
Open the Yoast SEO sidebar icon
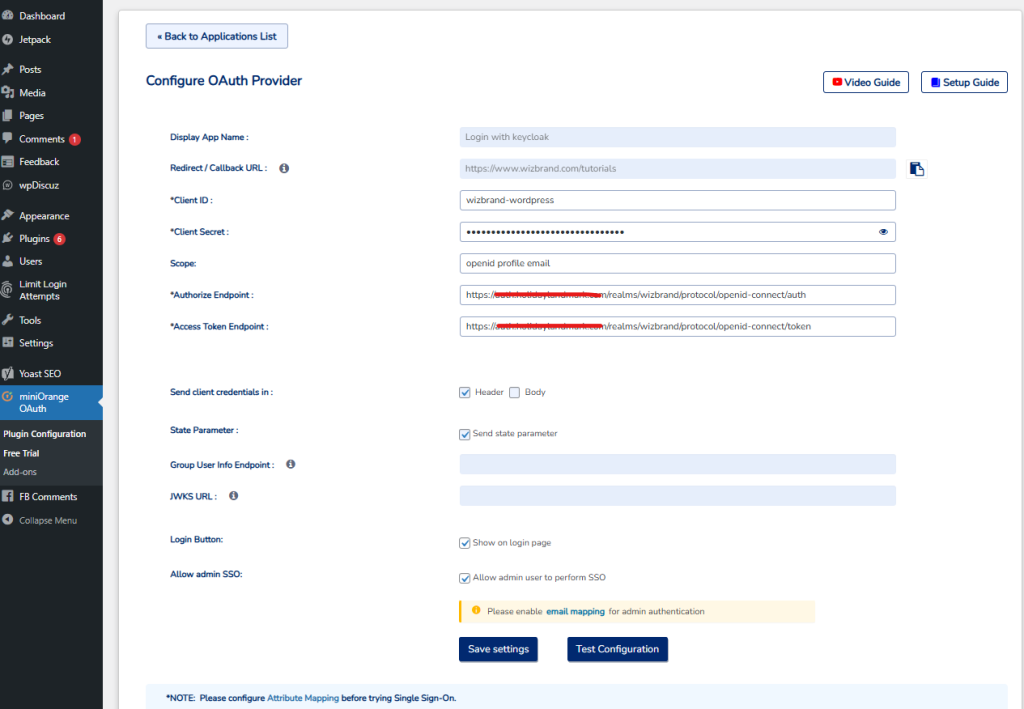pos(8,373)
